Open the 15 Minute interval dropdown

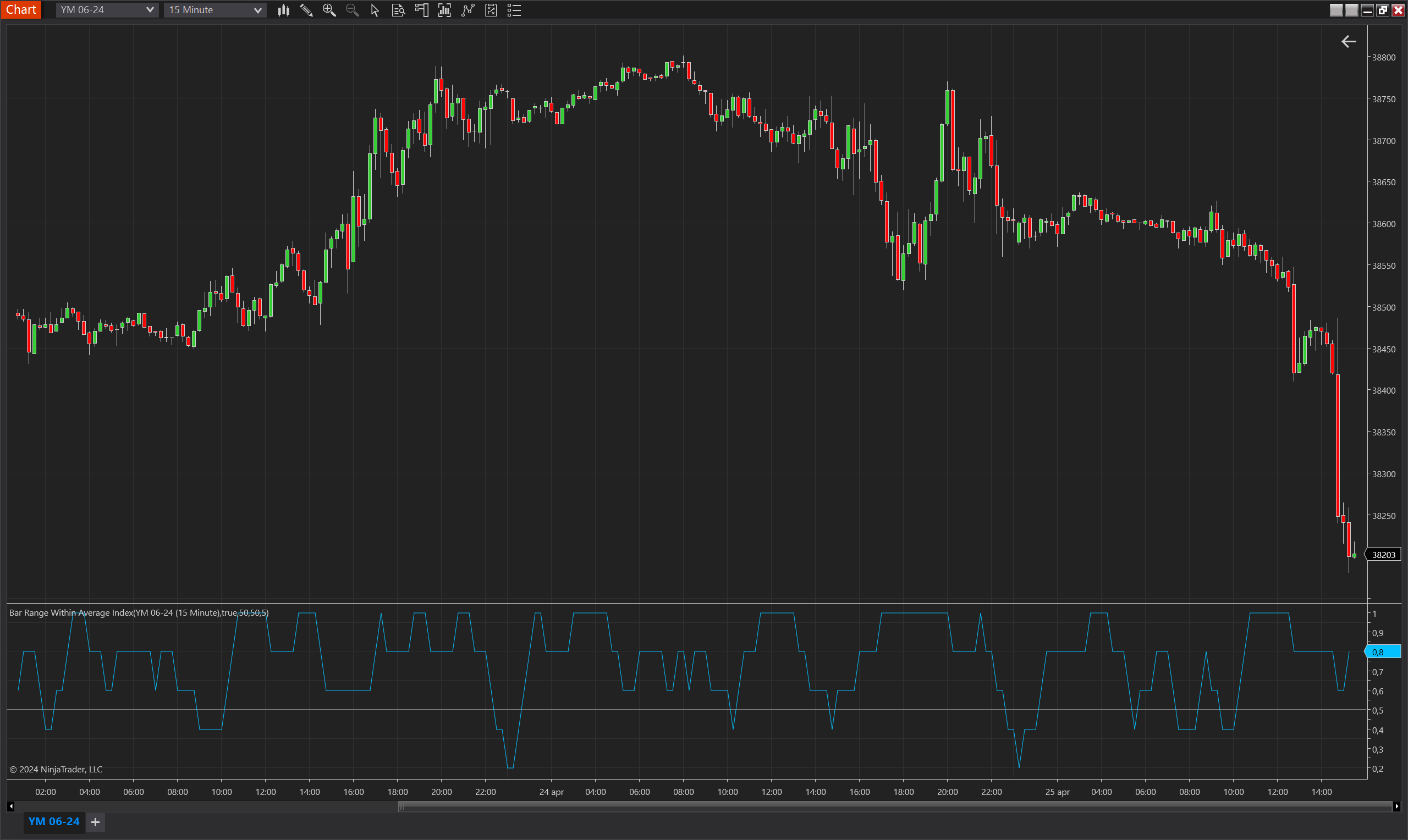pos(215,10)
